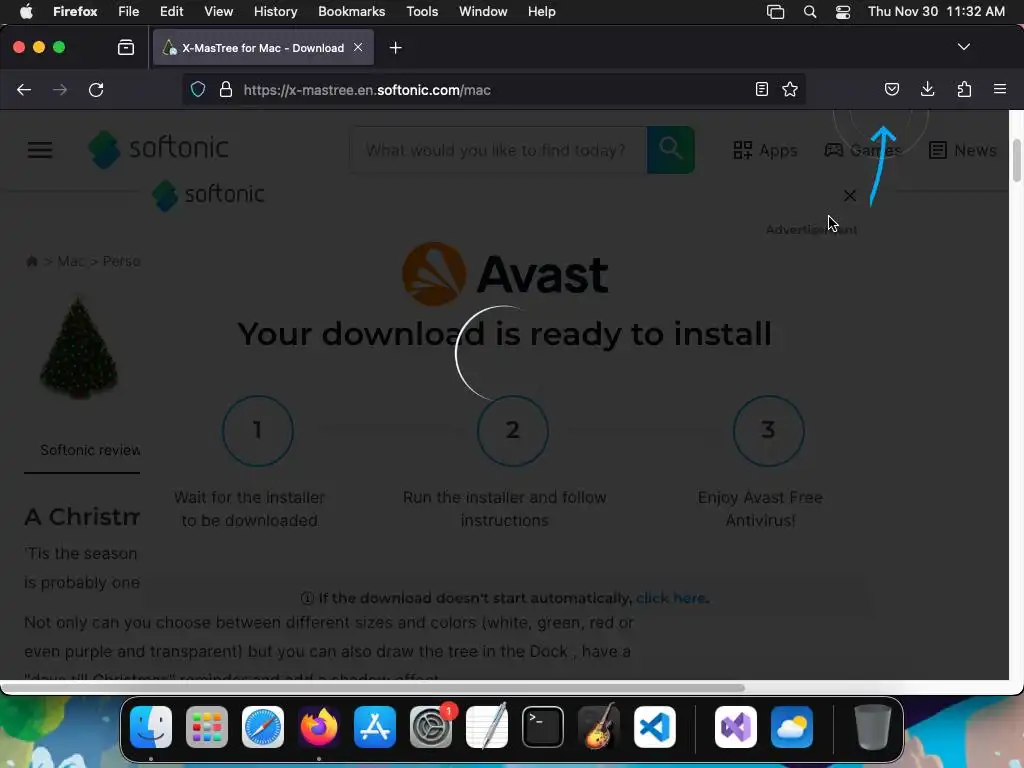Close the X-MasTree for Mac tab
Screen dimensions: 1024x768
tap(358, 48)
